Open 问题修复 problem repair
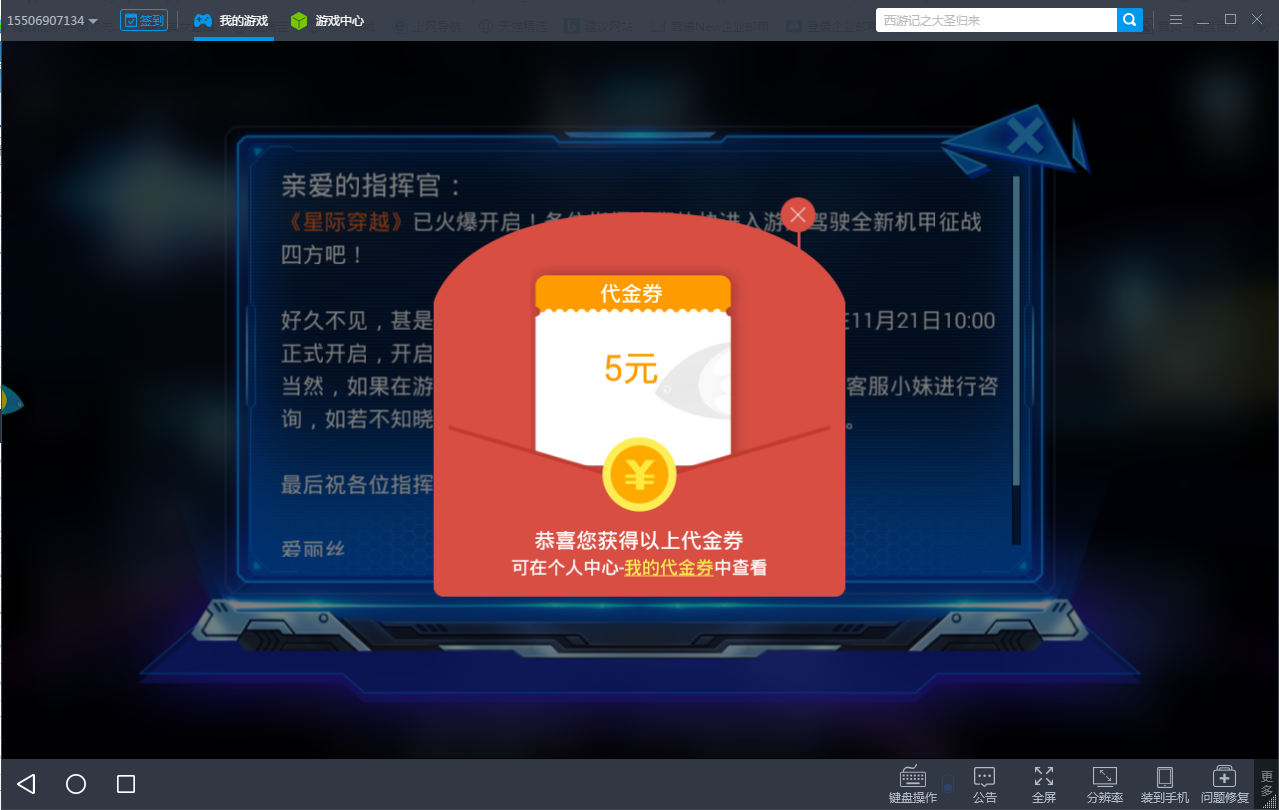This screenshot has height=810, width=1279. (x=1225, y=785)
